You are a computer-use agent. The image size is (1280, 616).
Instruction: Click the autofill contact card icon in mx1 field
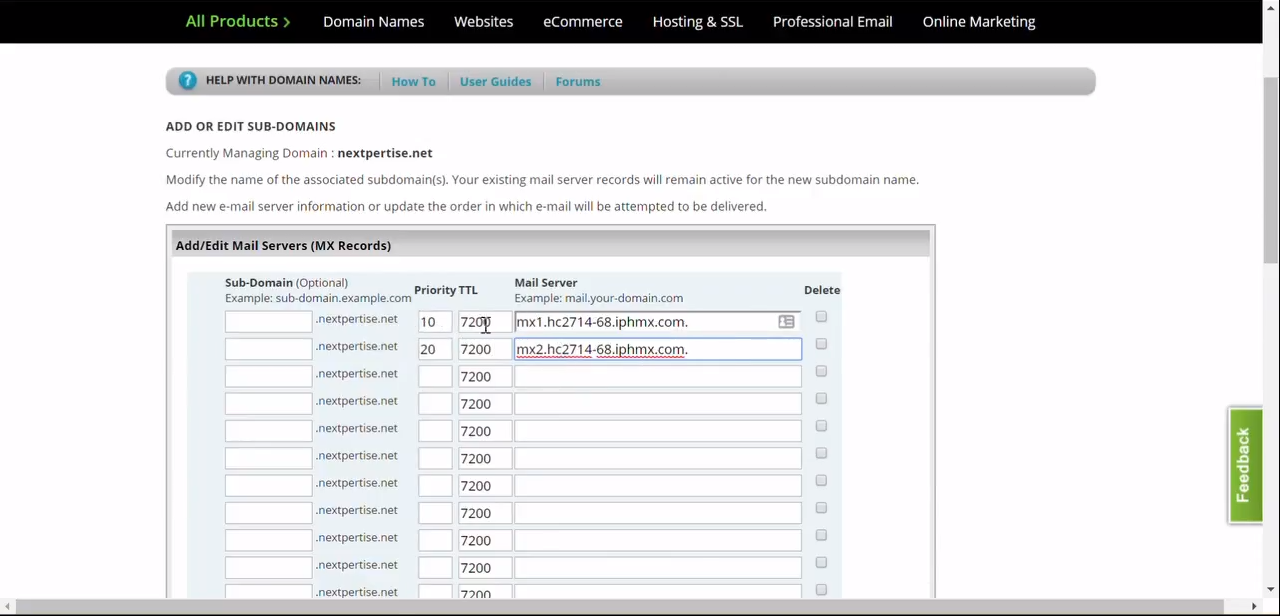tap(786, 322)
